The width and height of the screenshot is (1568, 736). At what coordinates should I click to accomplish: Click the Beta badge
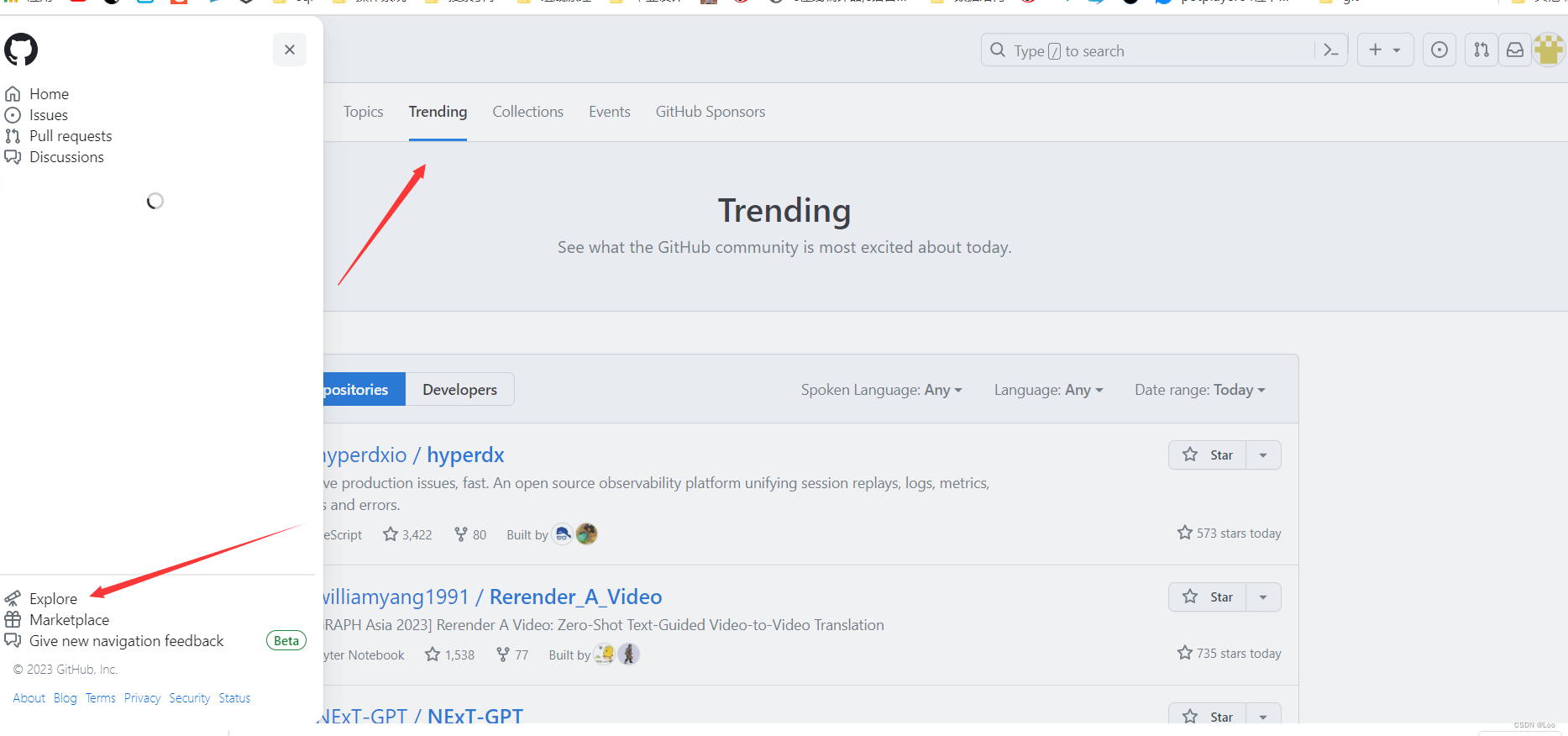click(286, 640)
